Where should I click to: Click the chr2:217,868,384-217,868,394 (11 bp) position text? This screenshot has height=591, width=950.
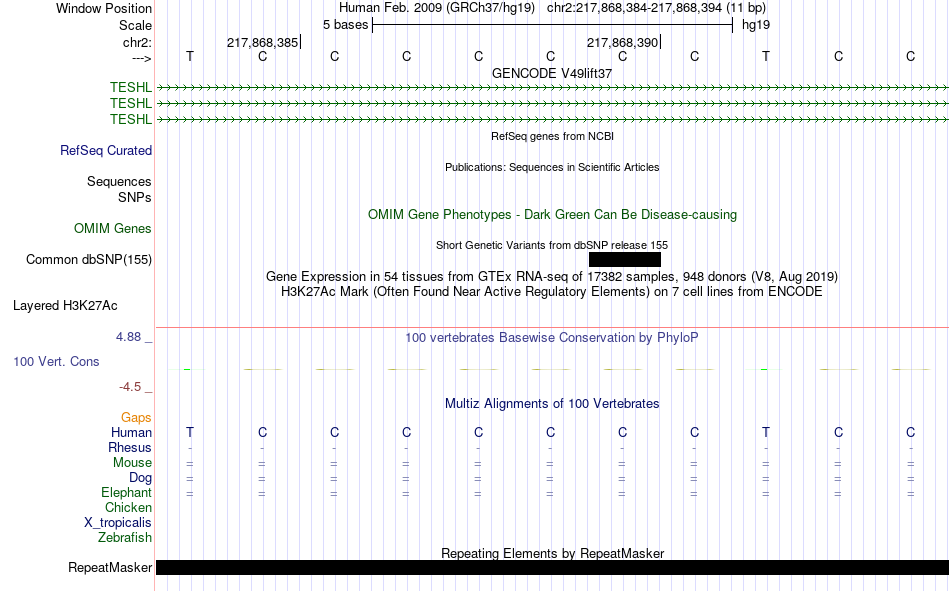(x=656, y=8)
